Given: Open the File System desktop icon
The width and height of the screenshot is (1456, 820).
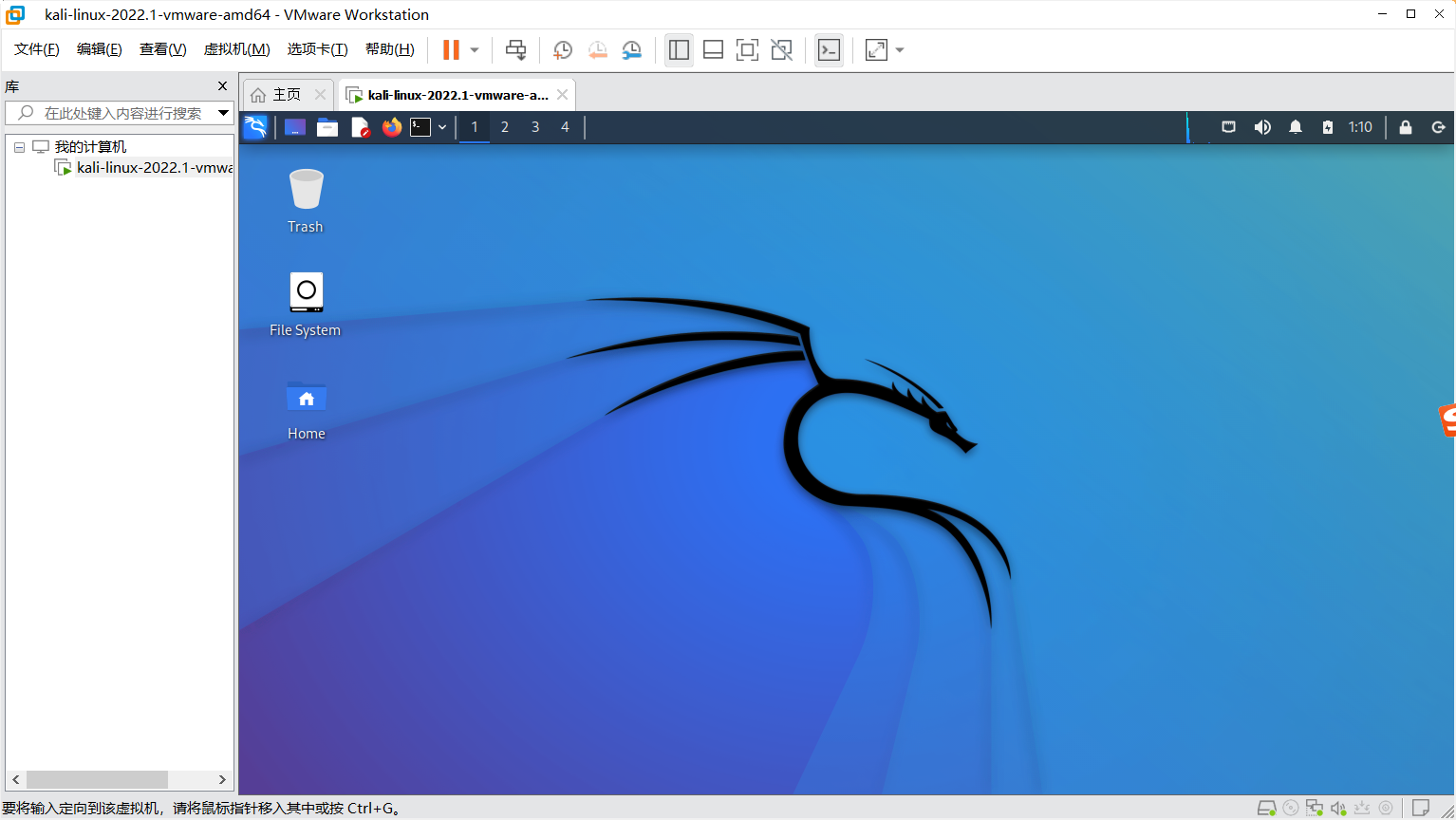Looking at the screenshot, I should pos(306,305).
